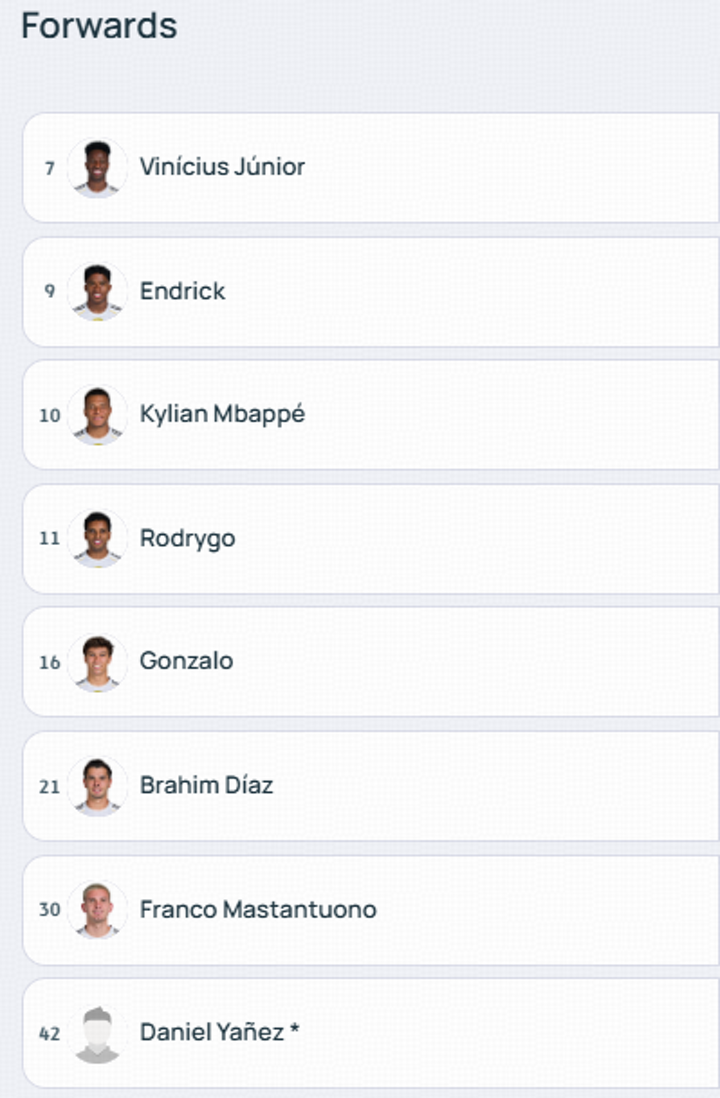The height and width of the screenshot is (1098, 720).
Task: Click Franco Mastantuono's player photo
Action: pyautogui.click(x=97, y=910)
